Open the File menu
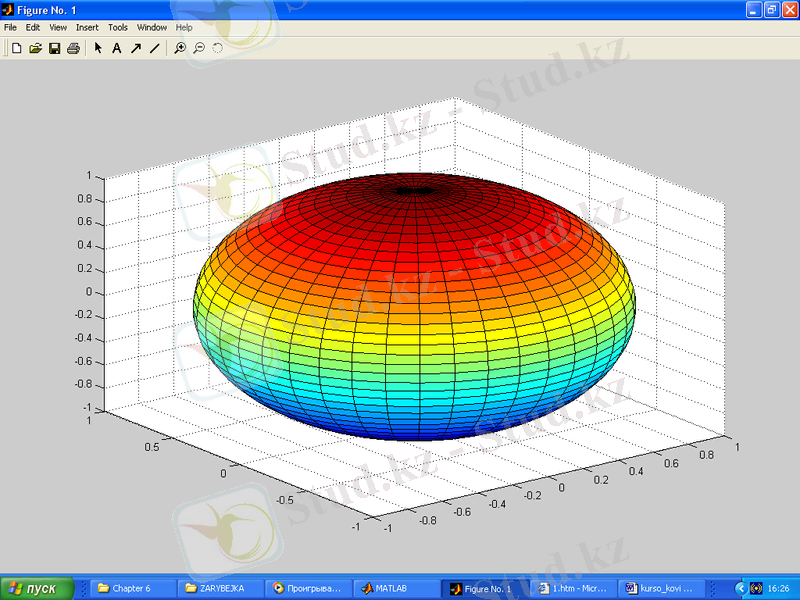This screenshot has width=800, height=600. (11, 28)
